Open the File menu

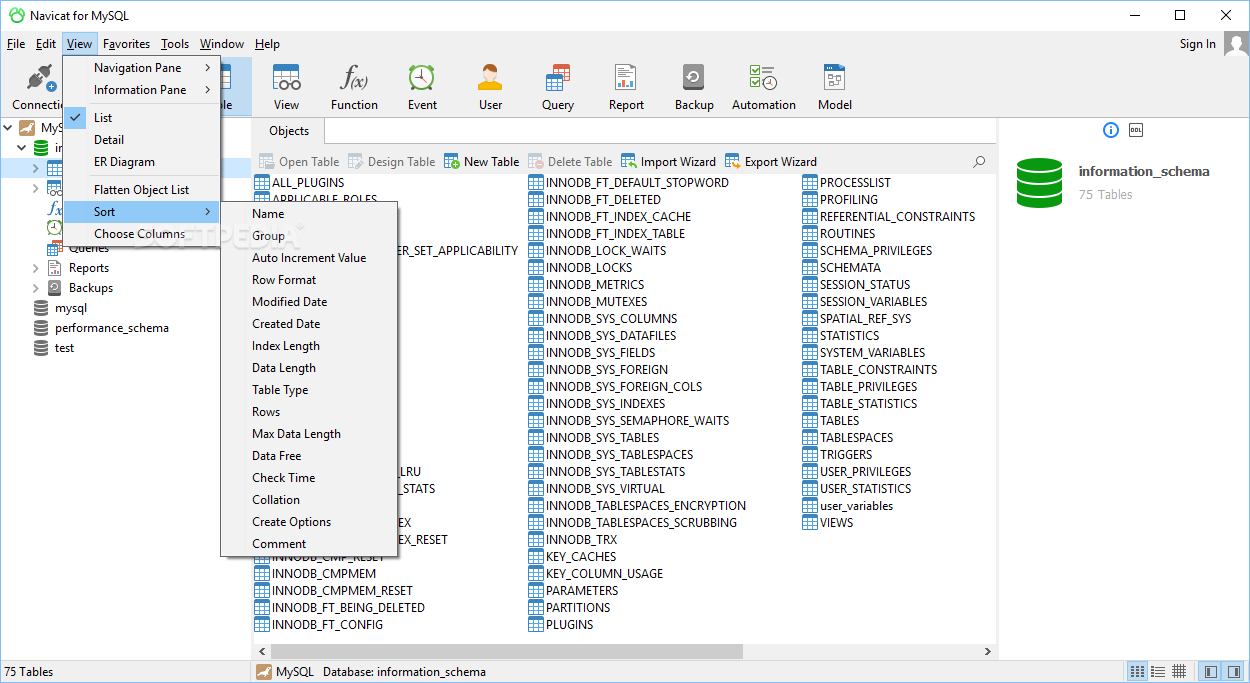(x=16, y=44)
